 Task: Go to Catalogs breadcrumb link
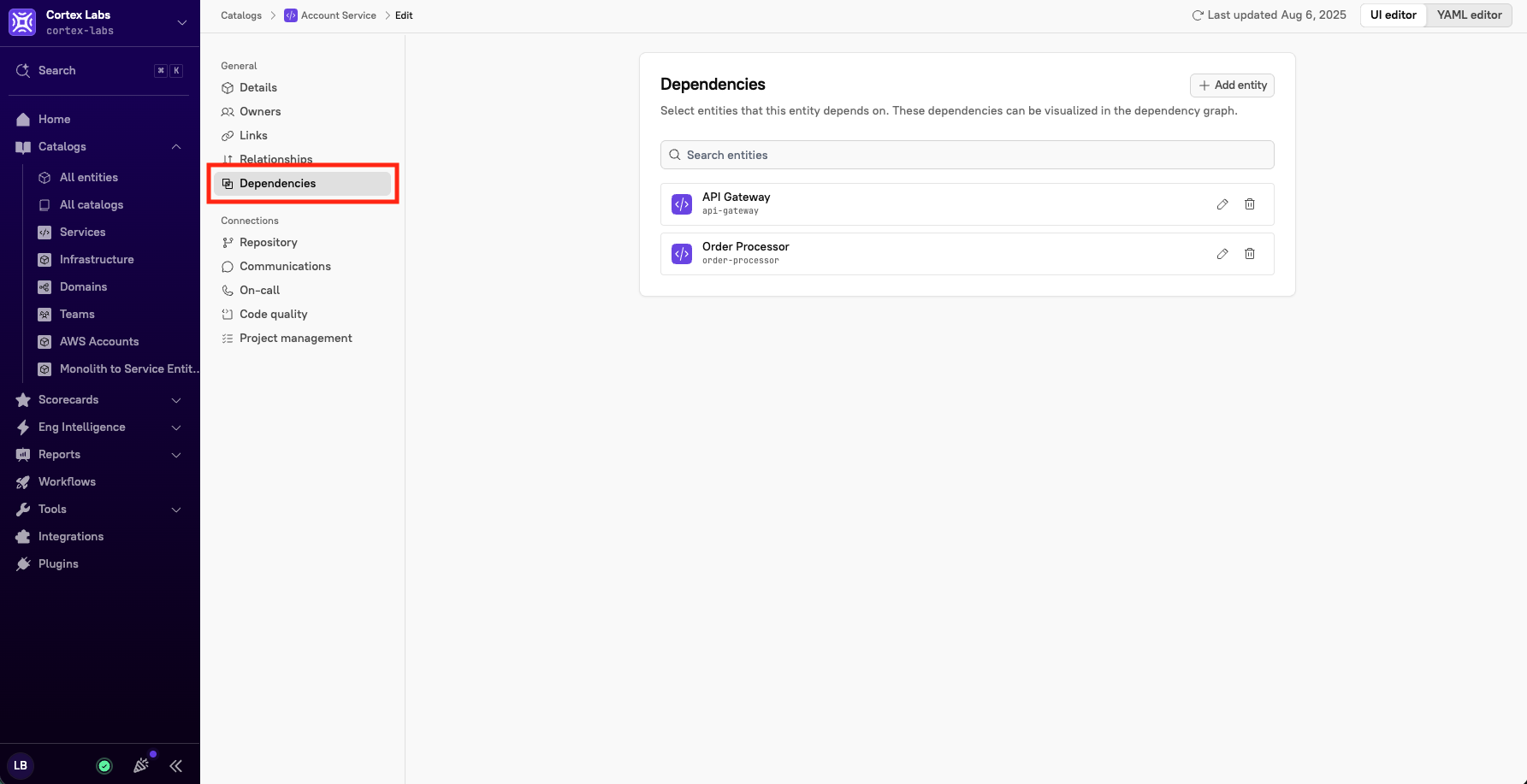(x=241, y=15)
